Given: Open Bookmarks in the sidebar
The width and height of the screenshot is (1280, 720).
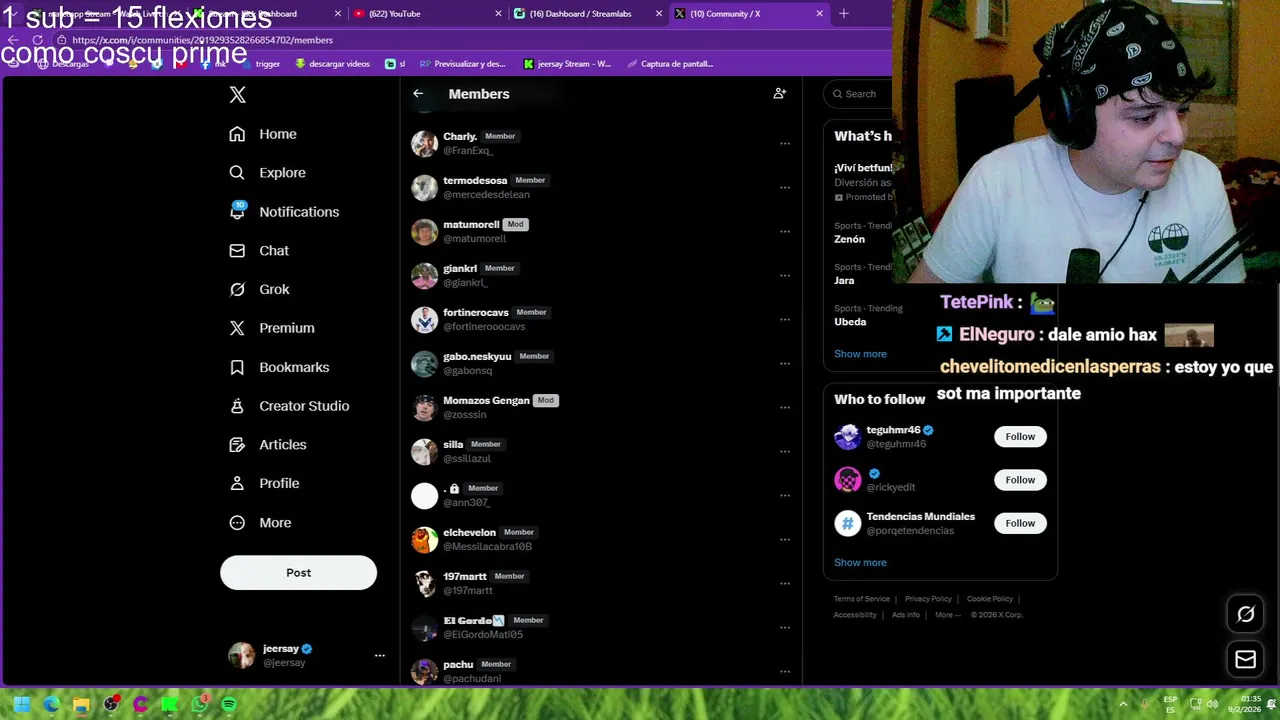Looking at the screenshot, I should 278,367.
